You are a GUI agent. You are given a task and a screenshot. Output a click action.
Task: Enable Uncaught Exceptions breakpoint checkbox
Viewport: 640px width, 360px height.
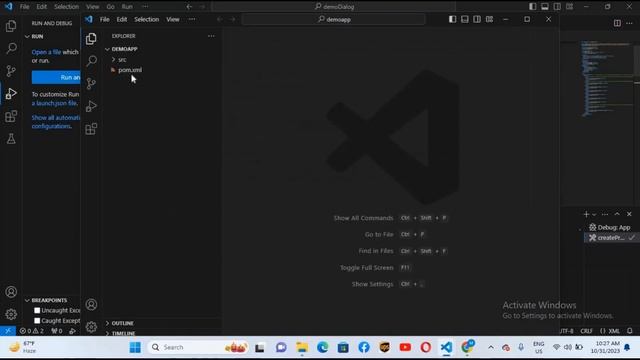(37, 311)
